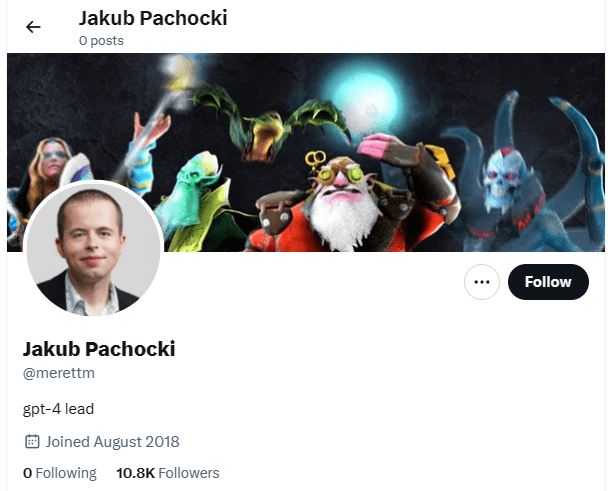Click the calendar icon beside Joined date
Image resolution: width=608 pixels, height=491 pixels.
pos(32,442)
